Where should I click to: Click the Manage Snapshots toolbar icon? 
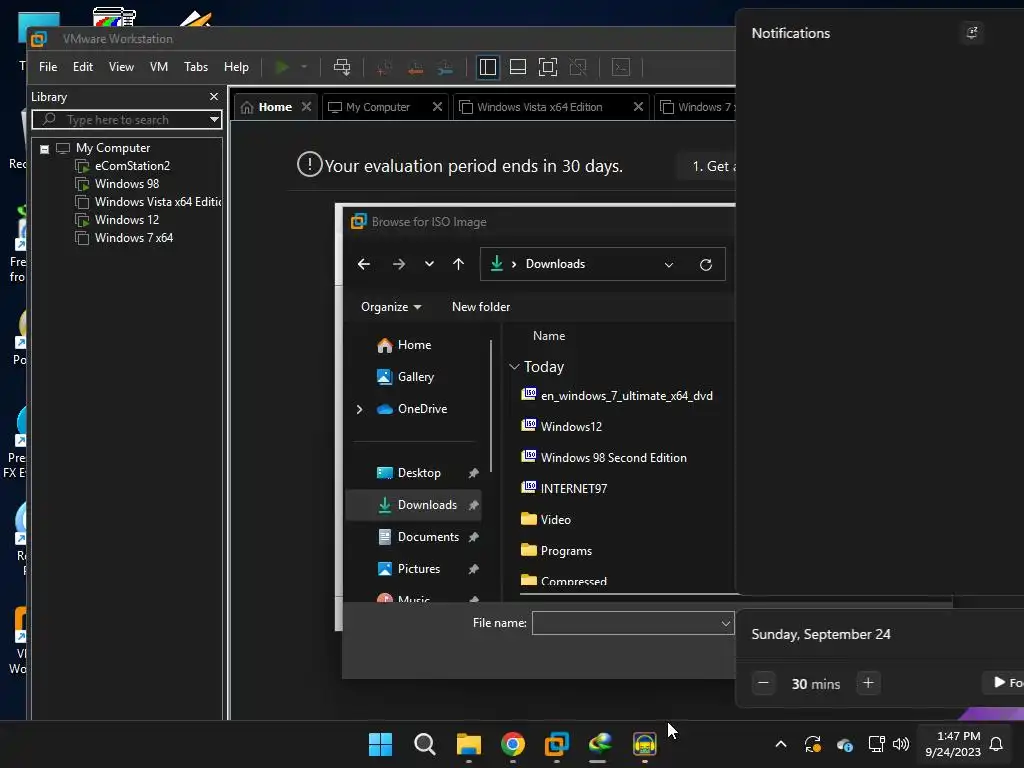pos(445,67)
